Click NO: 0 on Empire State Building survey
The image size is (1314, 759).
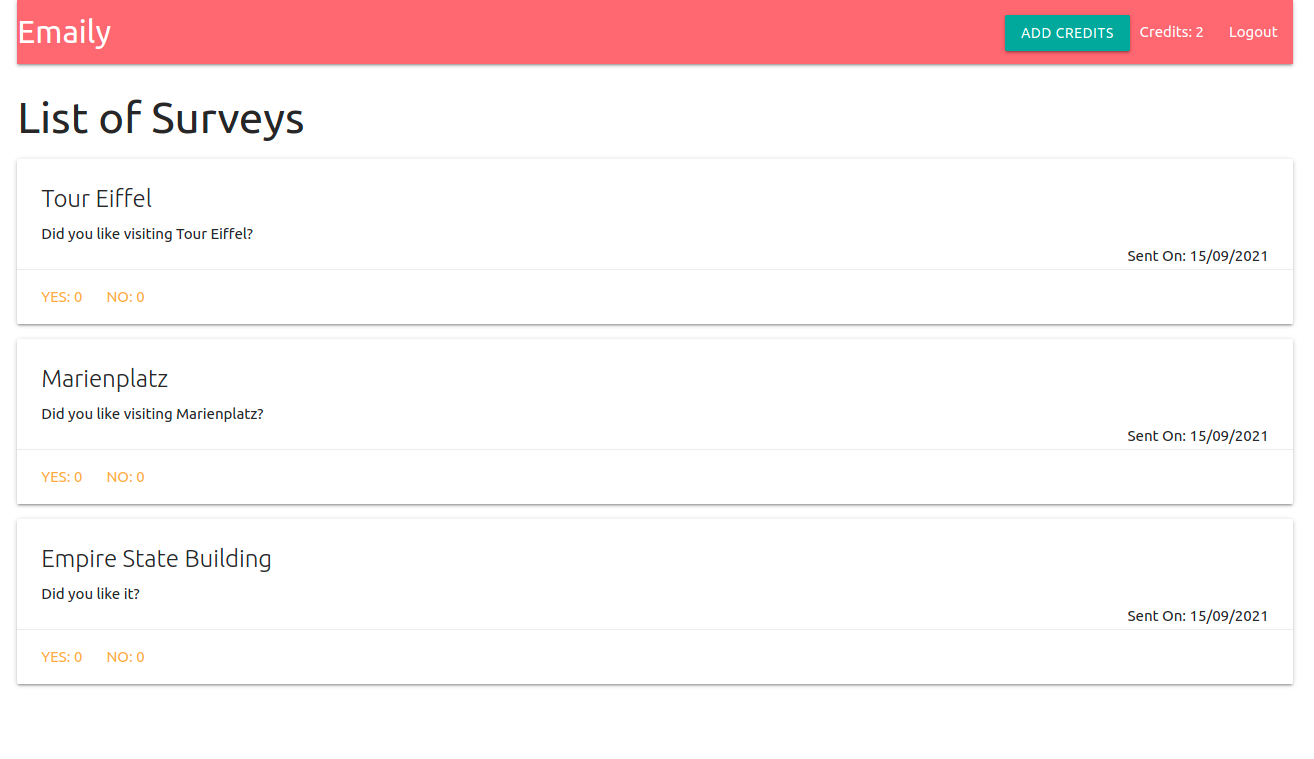pyautogui.click(x=126, y=657)
